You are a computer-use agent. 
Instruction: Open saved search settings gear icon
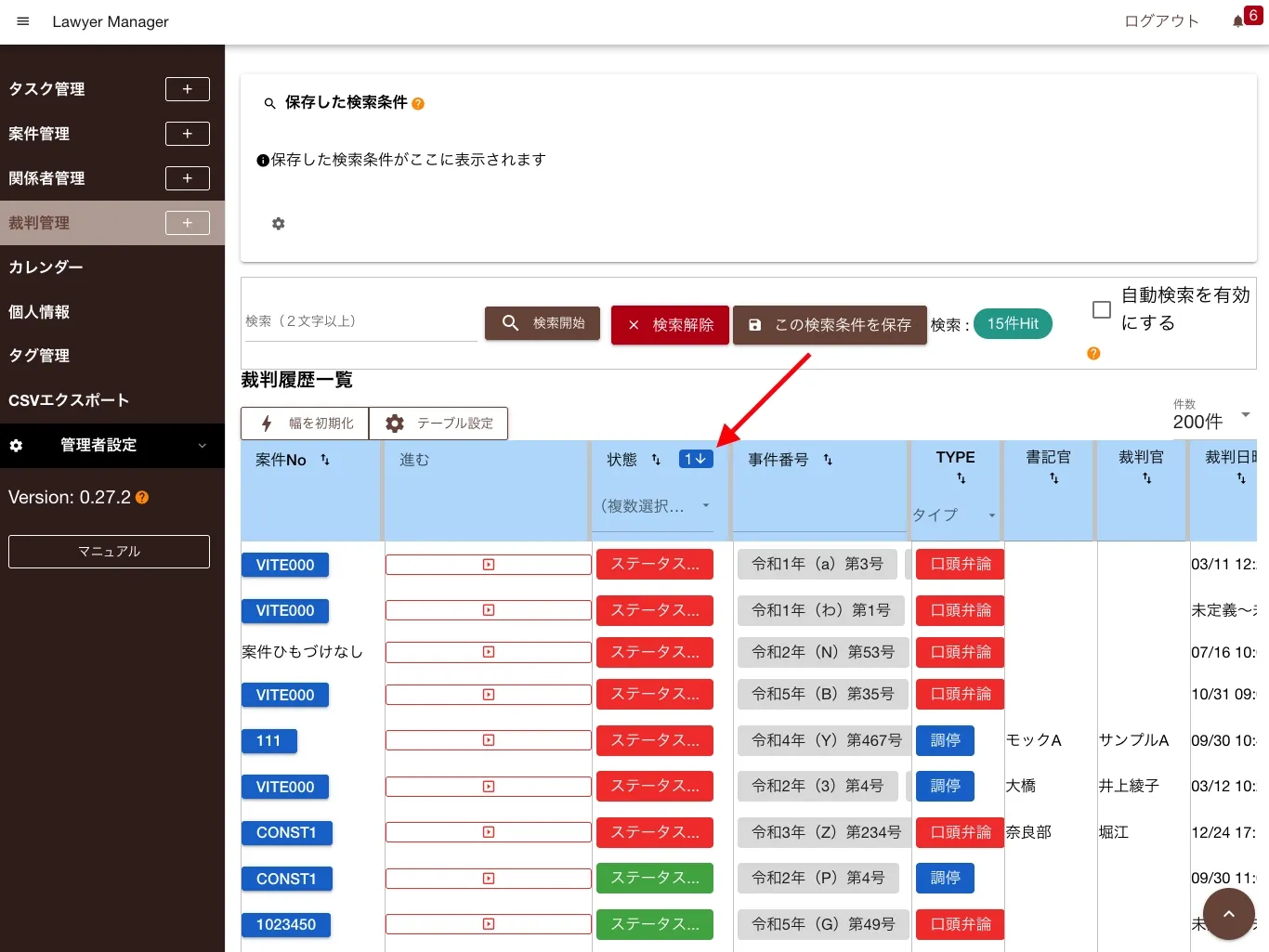(x=278, y=224)
